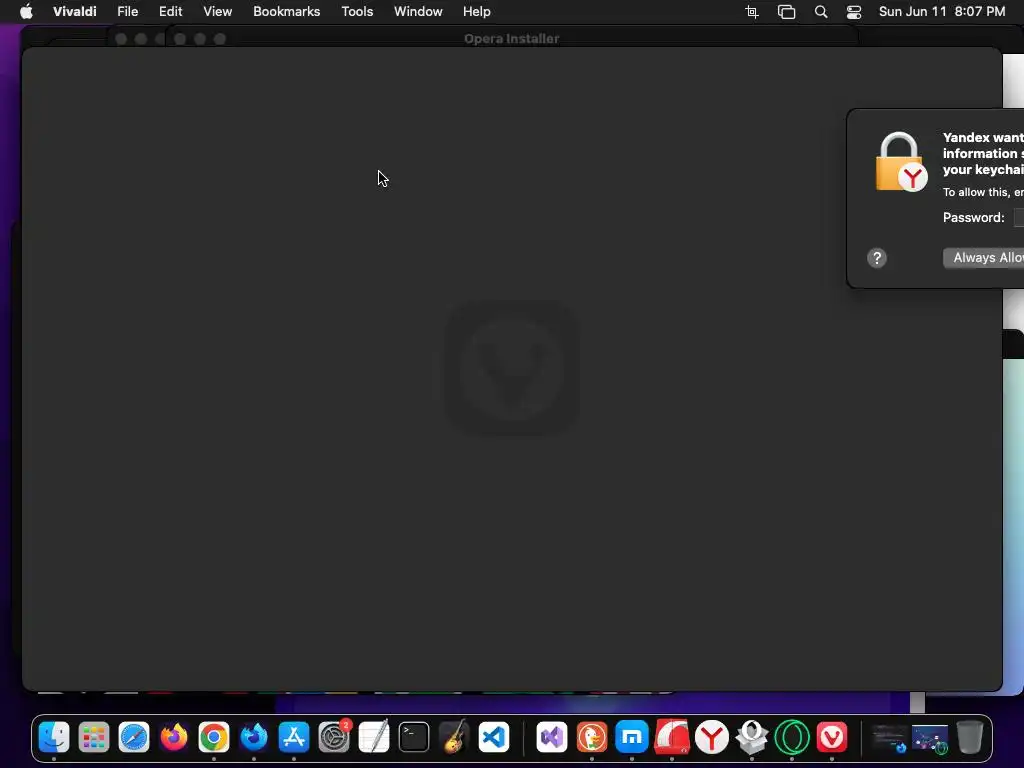Launch TextEdit from the dock
Screen dimensions: 1024x768
tap(374, 737)
